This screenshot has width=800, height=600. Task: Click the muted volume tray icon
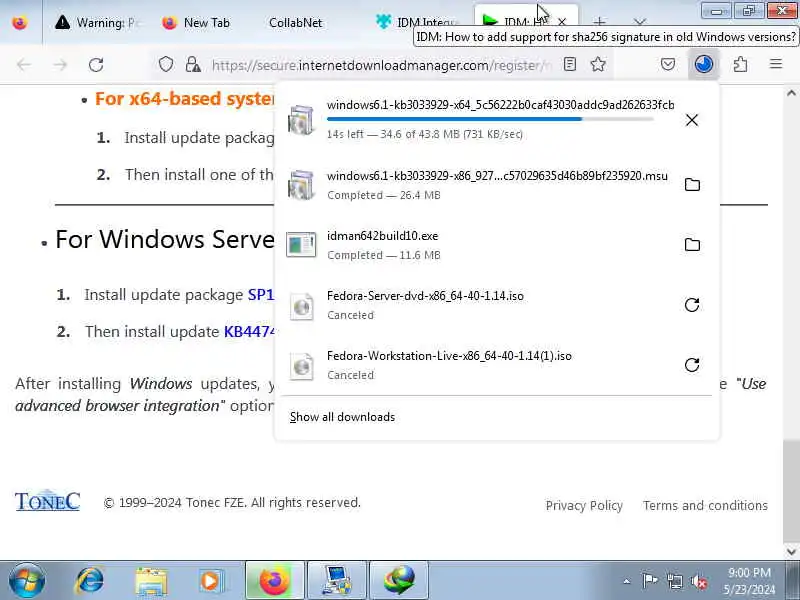point(699,581)
